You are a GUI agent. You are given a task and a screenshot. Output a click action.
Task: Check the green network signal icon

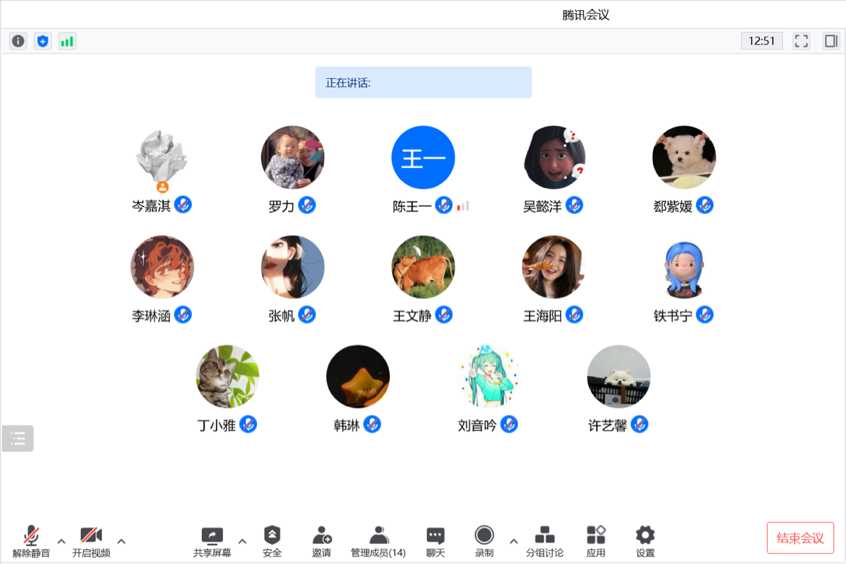67,41
